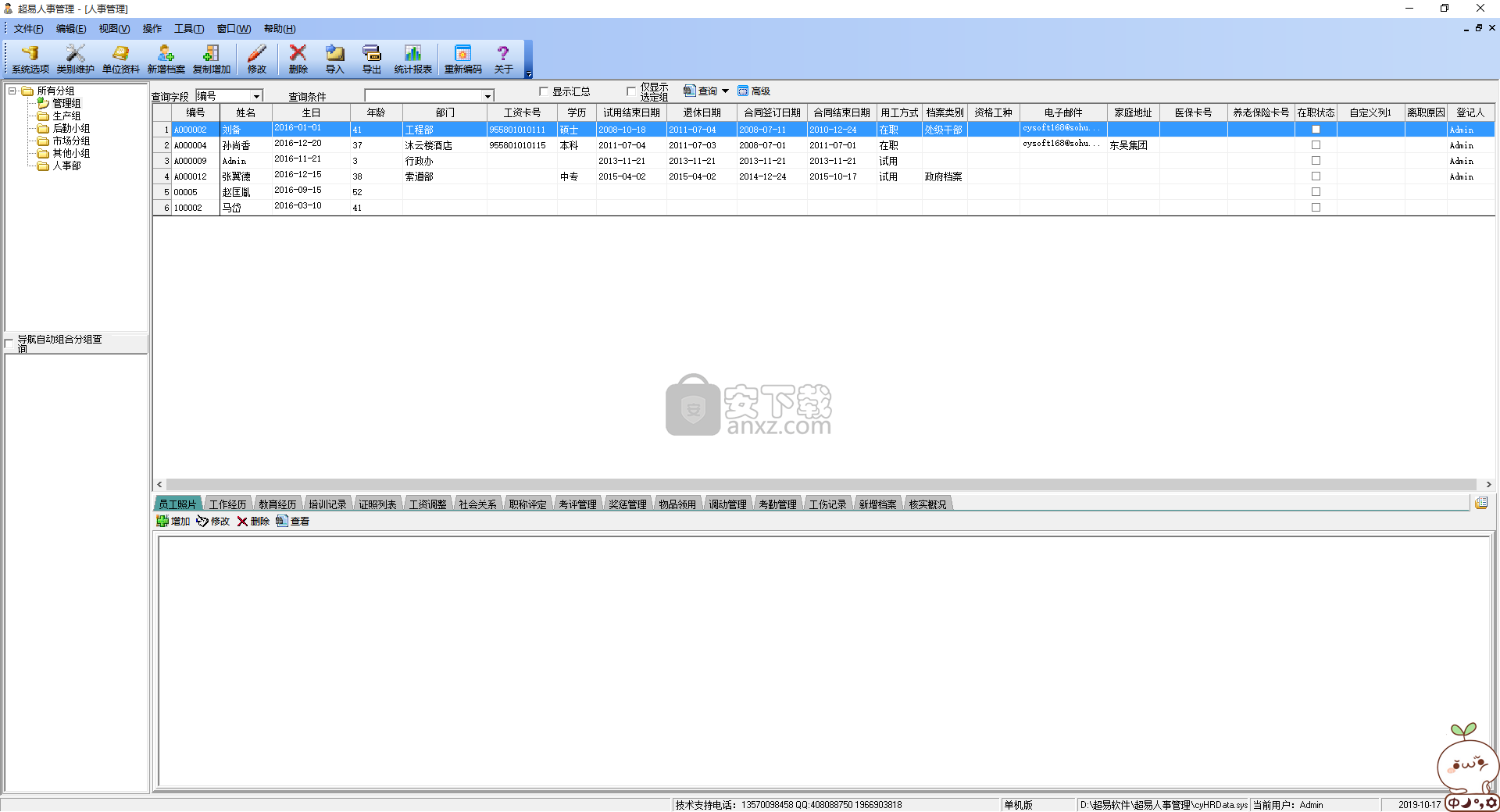Image resolution: width=1500 pixels, height=812 pixels.
Task: Select 人事部 folder in tree
Action: (66, 166)
